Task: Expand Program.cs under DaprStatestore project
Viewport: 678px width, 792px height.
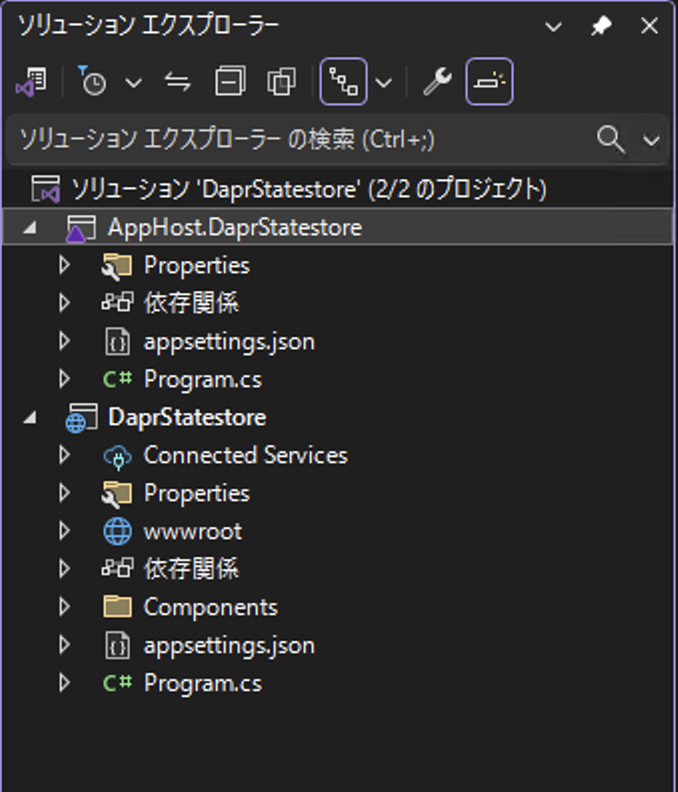Action: [64, 683]
